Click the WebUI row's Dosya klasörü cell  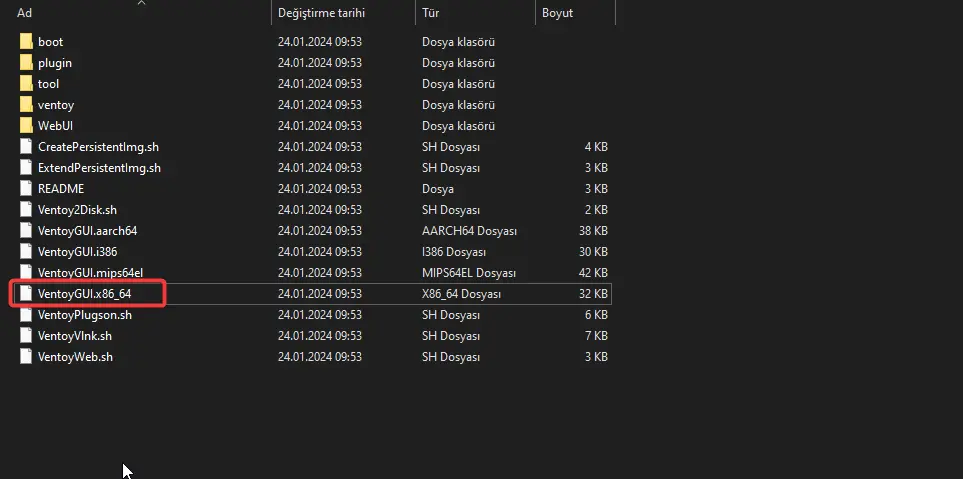[458, 126]
